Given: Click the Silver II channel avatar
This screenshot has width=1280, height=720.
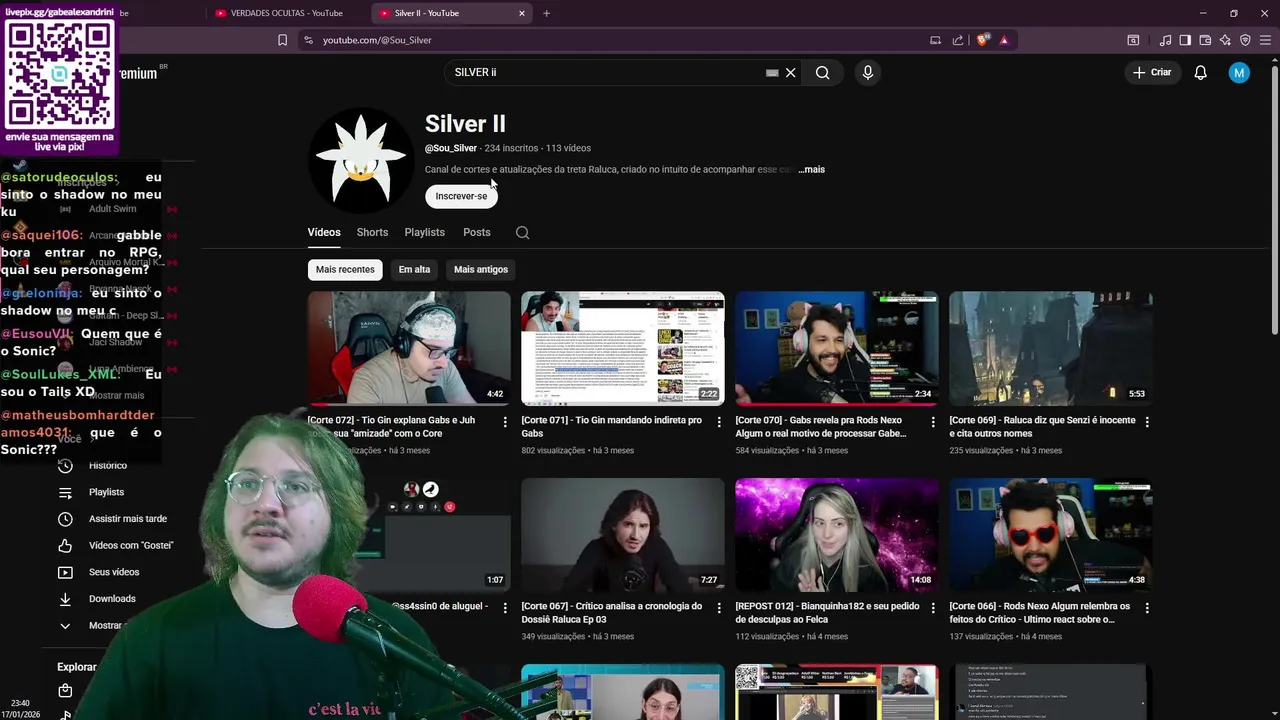Looking at the screenshot, I should point(360,160).
